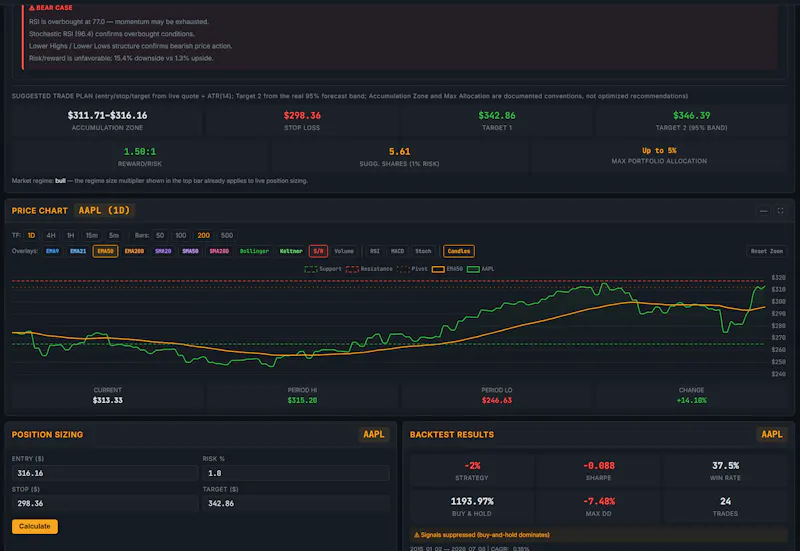
Task: Click the $313.33 current price
Action: 108,400
